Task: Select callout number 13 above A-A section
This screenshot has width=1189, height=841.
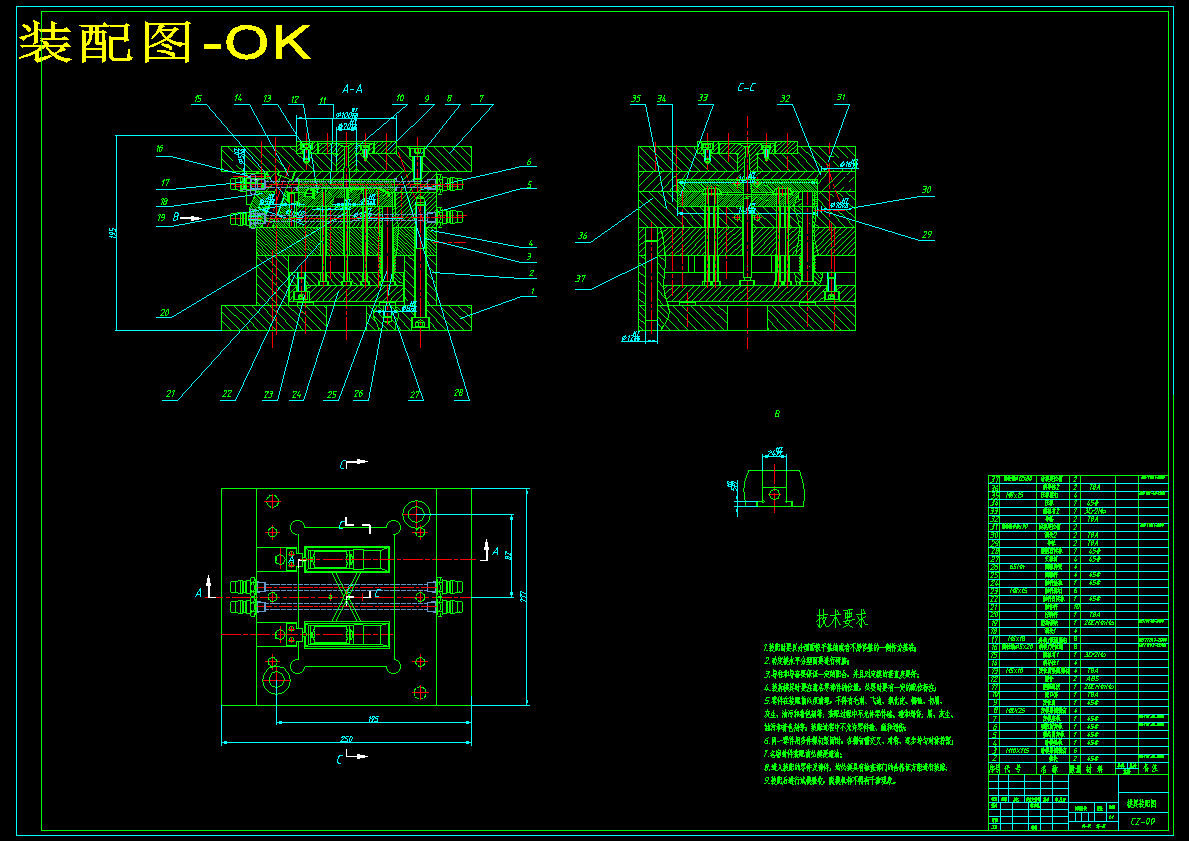Action: (x=267, y=99)
